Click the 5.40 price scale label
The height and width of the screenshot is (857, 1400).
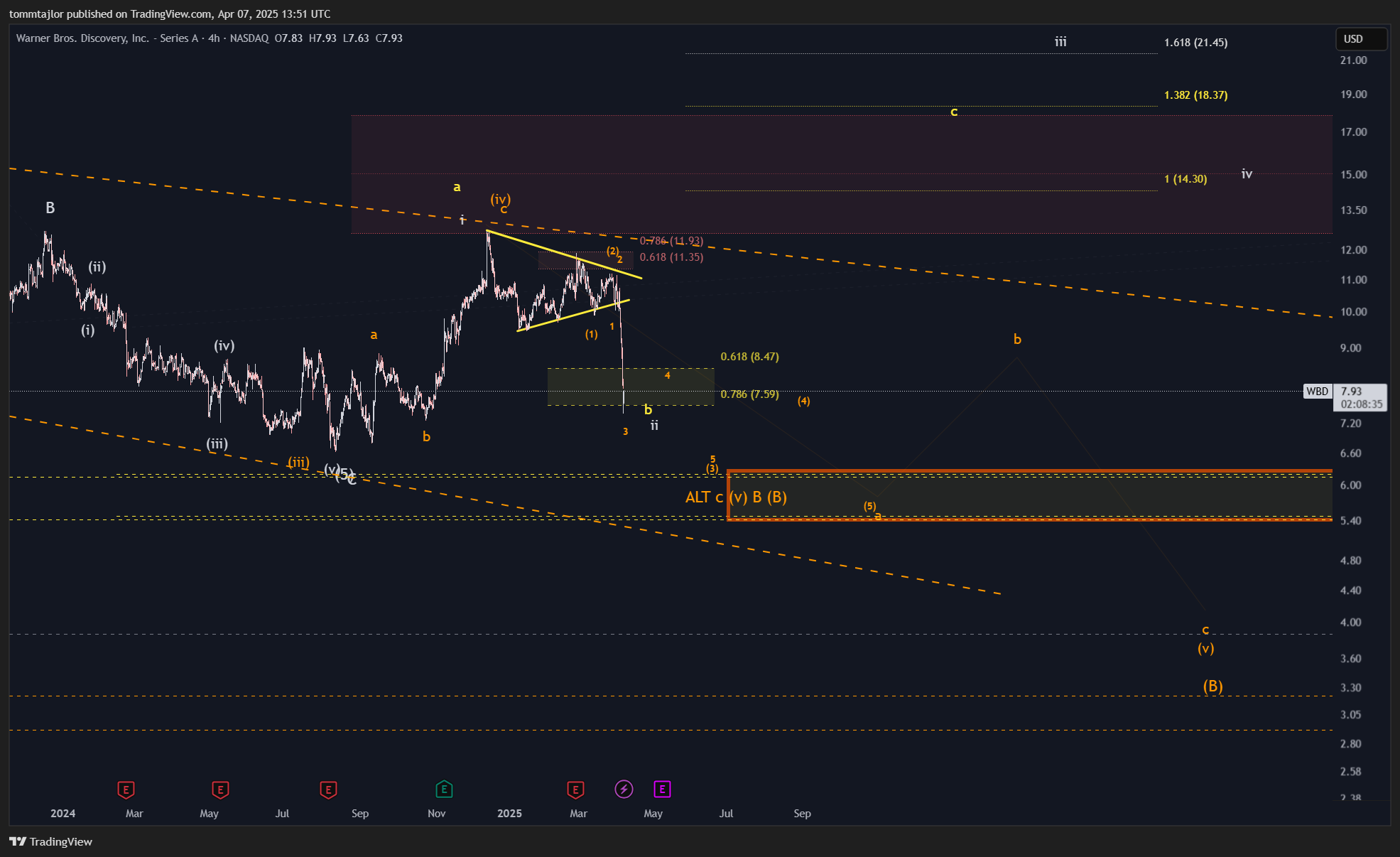(1350, 521)
